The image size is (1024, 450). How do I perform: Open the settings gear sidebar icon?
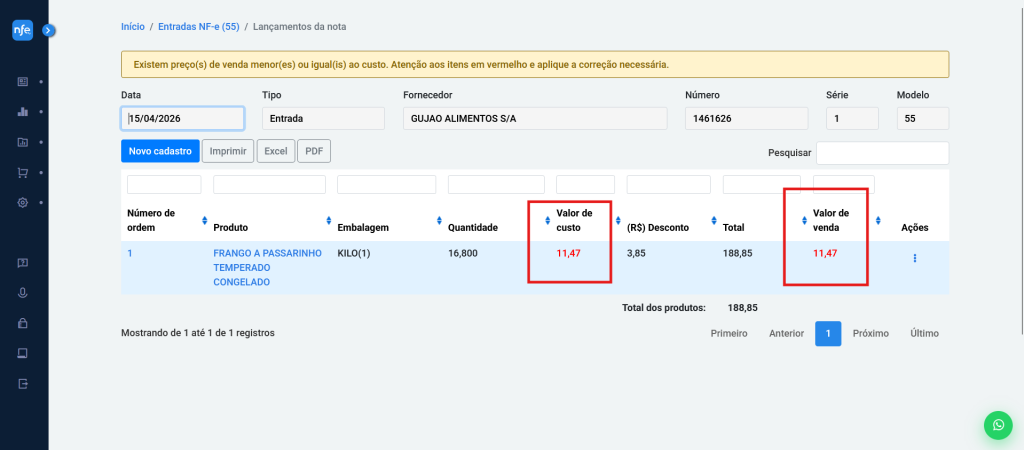23,203
